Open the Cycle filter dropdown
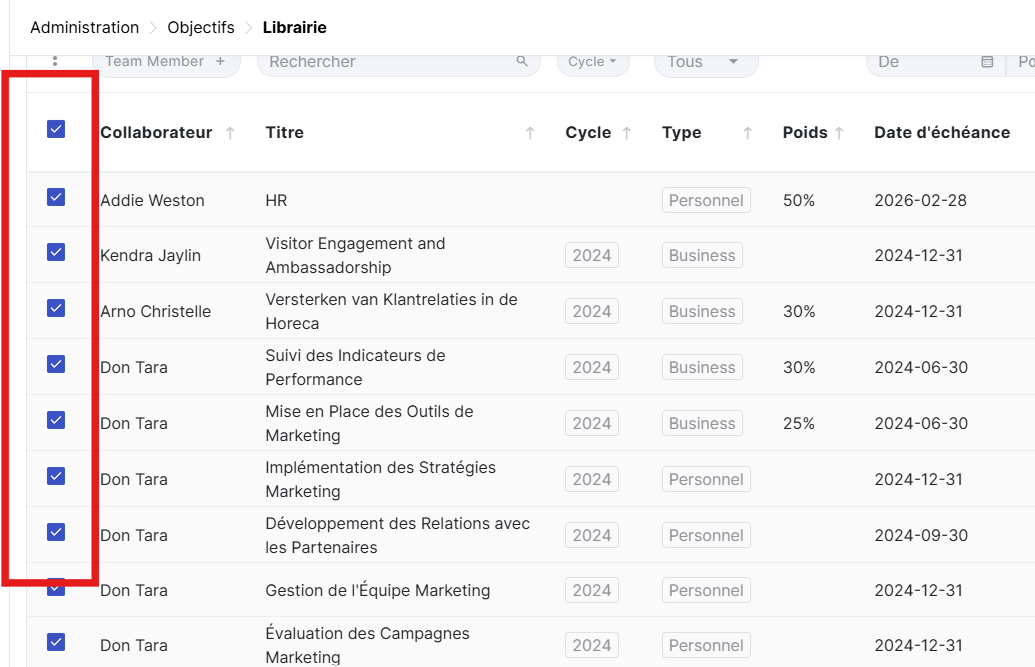Viewport: 1035px width, 667px height. (x=592, y=62)
